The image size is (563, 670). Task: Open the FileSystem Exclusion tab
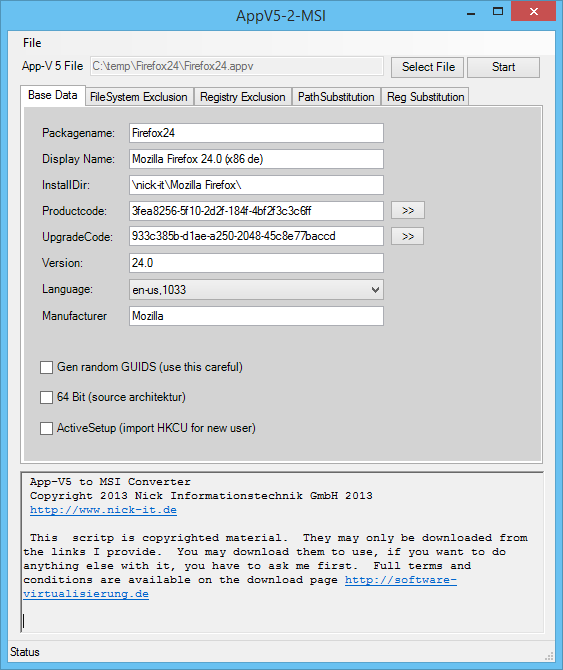pyautogui.click(x=139, y=97)
